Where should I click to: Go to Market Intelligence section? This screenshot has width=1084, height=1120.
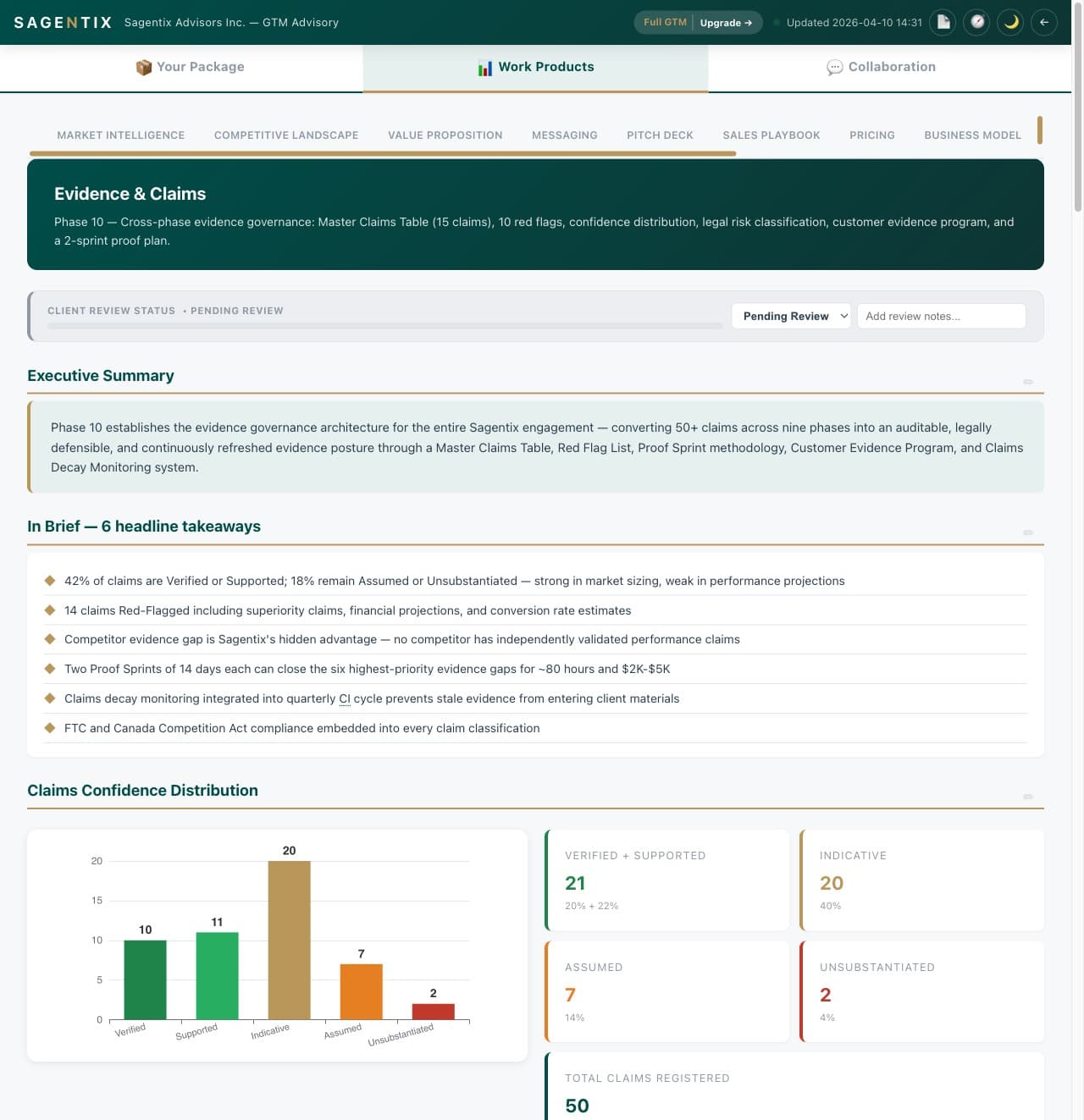[120, 135]
